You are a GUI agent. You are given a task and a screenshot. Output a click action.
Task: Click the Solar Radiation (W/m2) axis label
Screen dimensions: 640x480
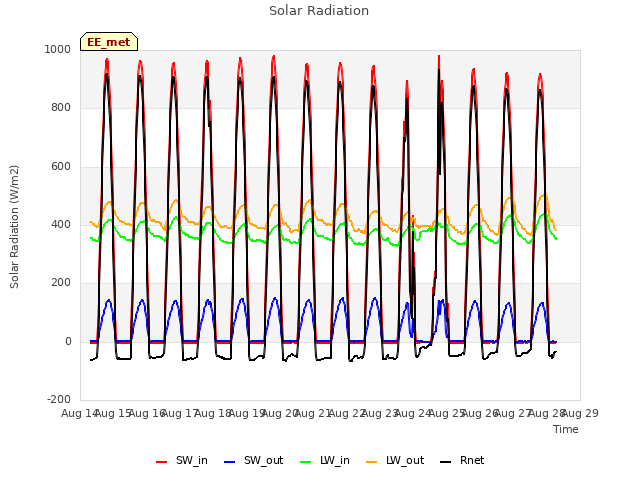pos(14,227)
